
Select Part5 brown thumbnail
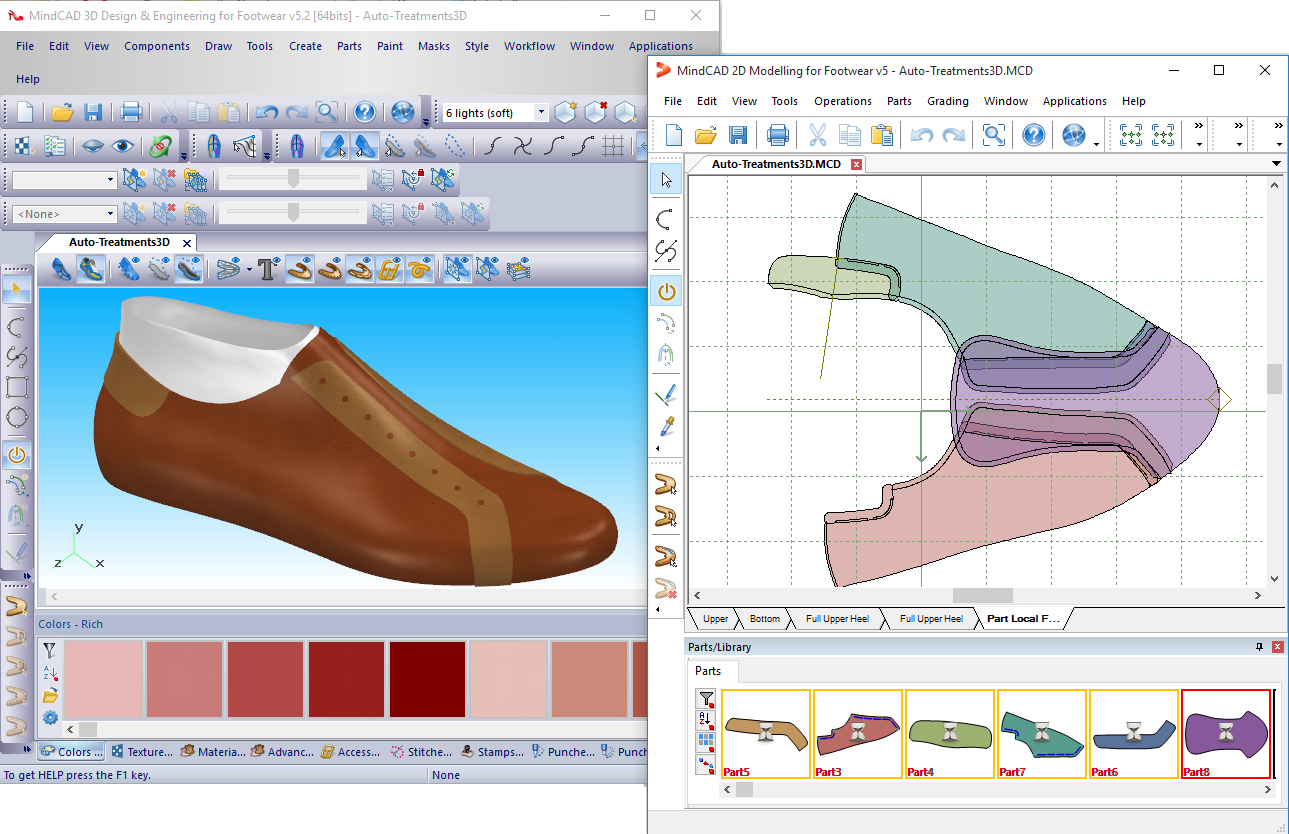click(x=765, y=734)
